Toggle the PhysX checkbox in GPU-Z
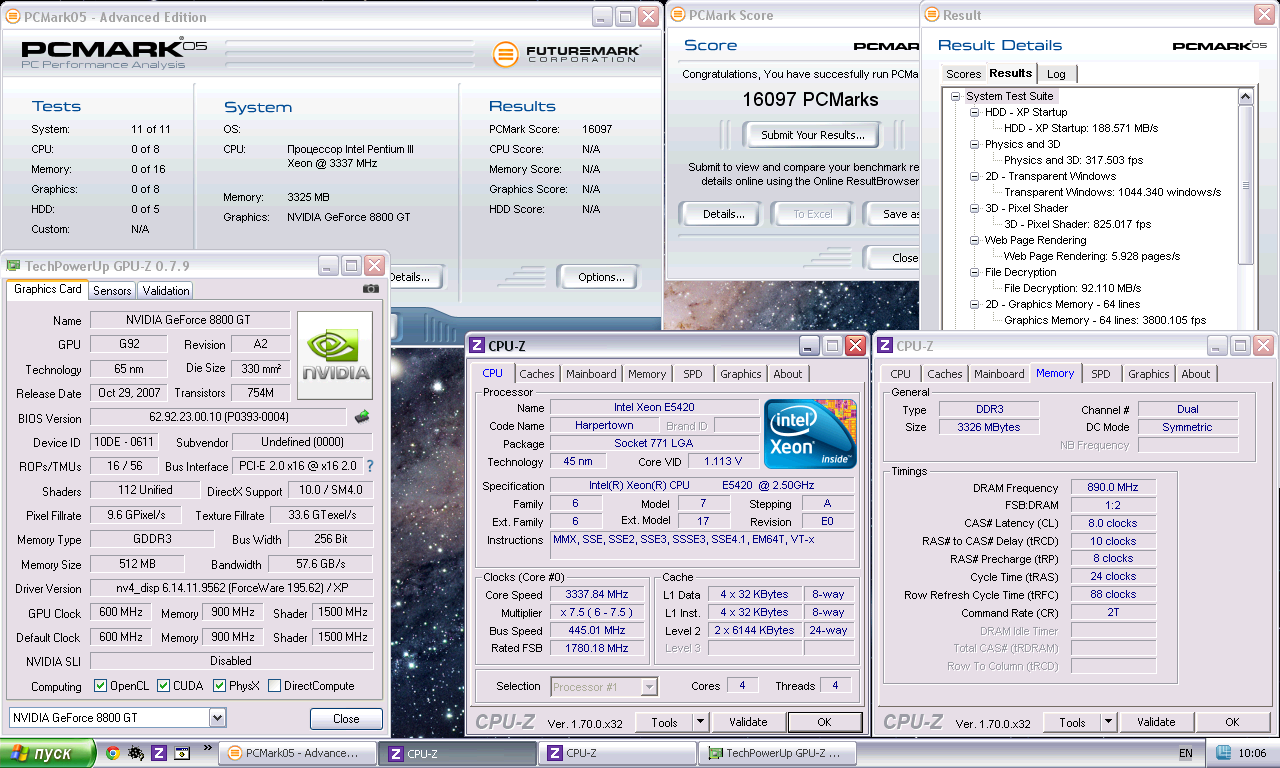1280x768 pixels. click(220, 686)
